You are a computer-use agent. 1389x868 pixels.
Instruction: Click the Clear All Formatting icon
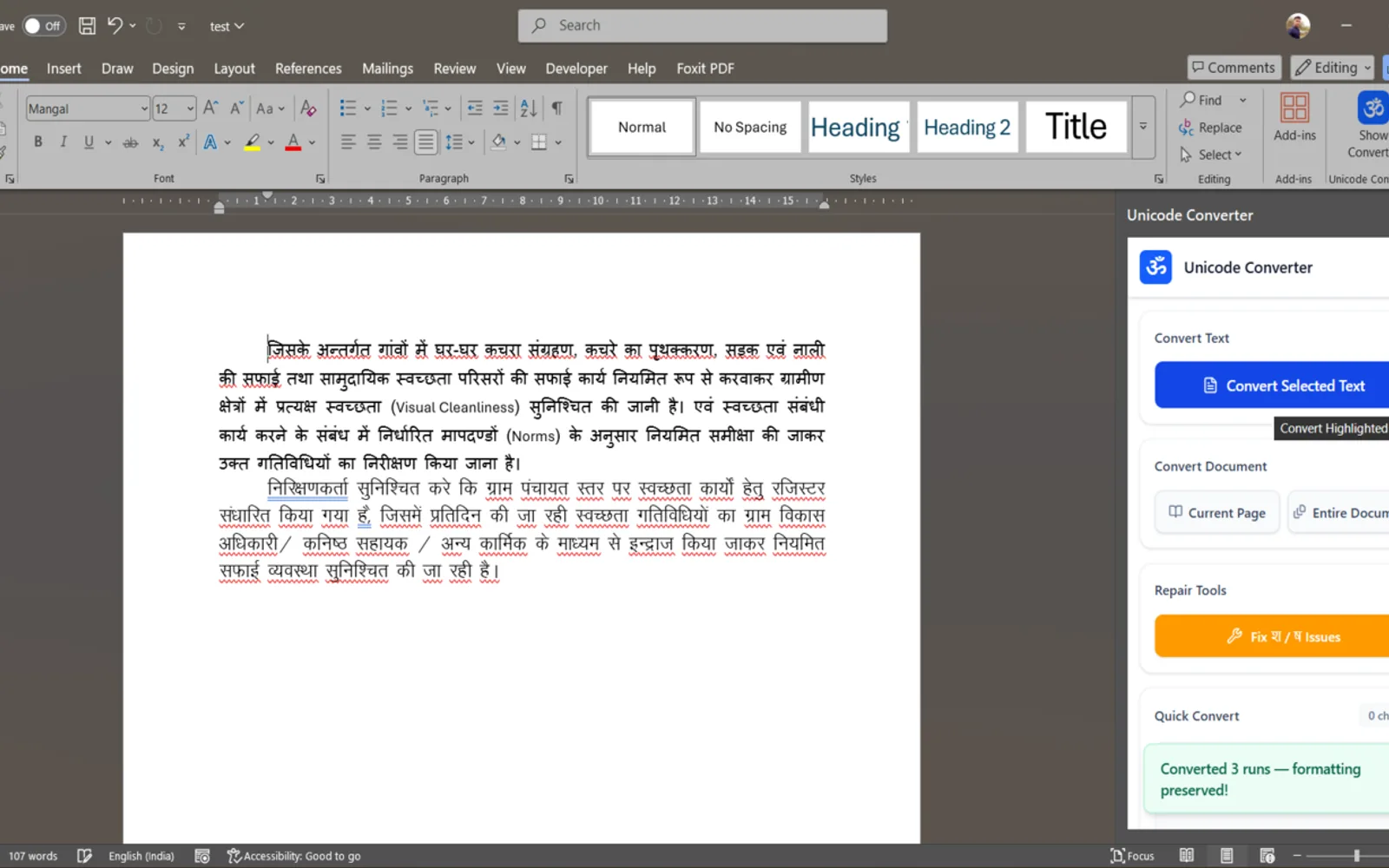(308, 108)
